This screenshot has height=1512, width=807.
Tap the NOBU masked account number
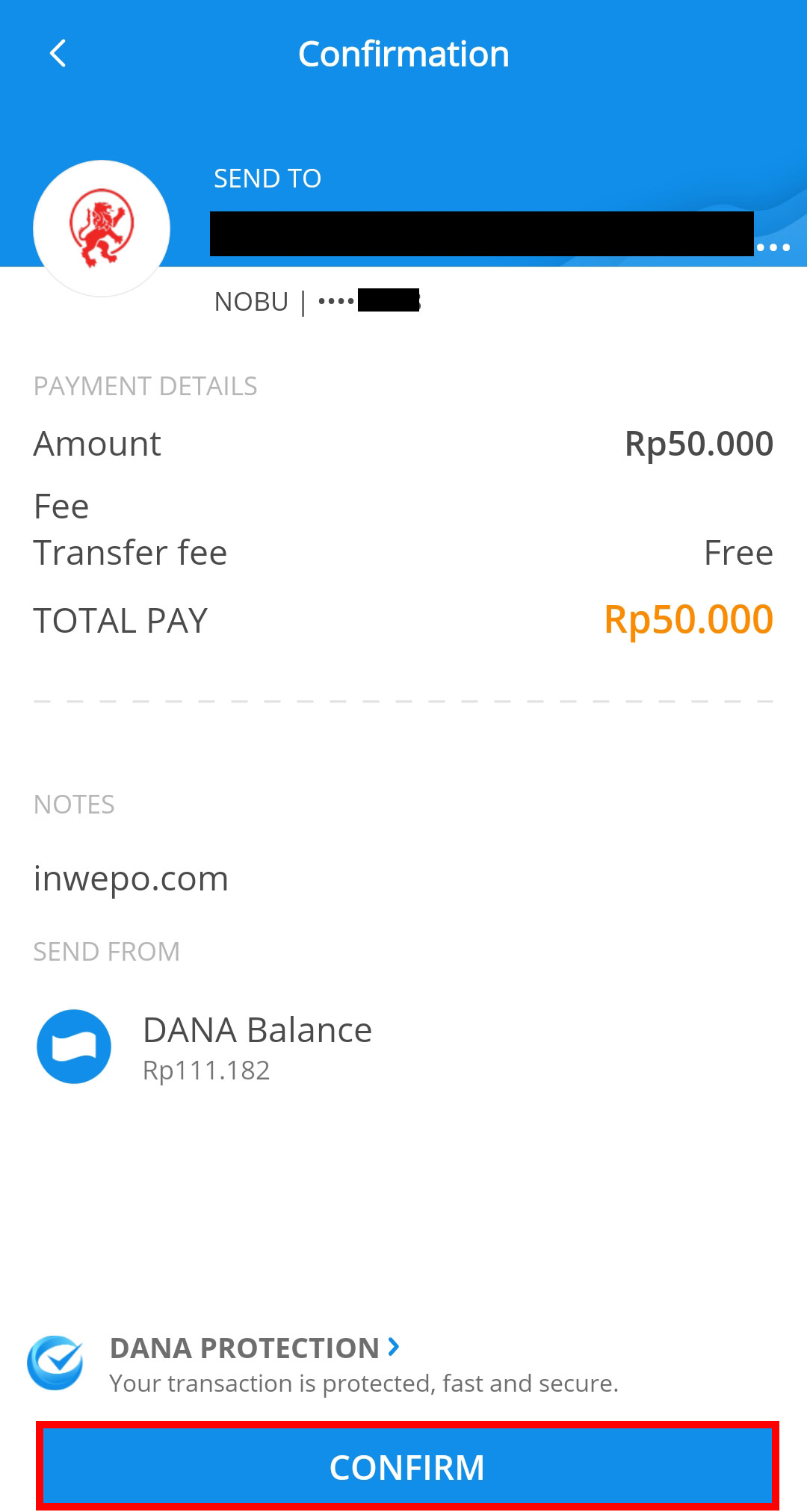click(369, 301)
